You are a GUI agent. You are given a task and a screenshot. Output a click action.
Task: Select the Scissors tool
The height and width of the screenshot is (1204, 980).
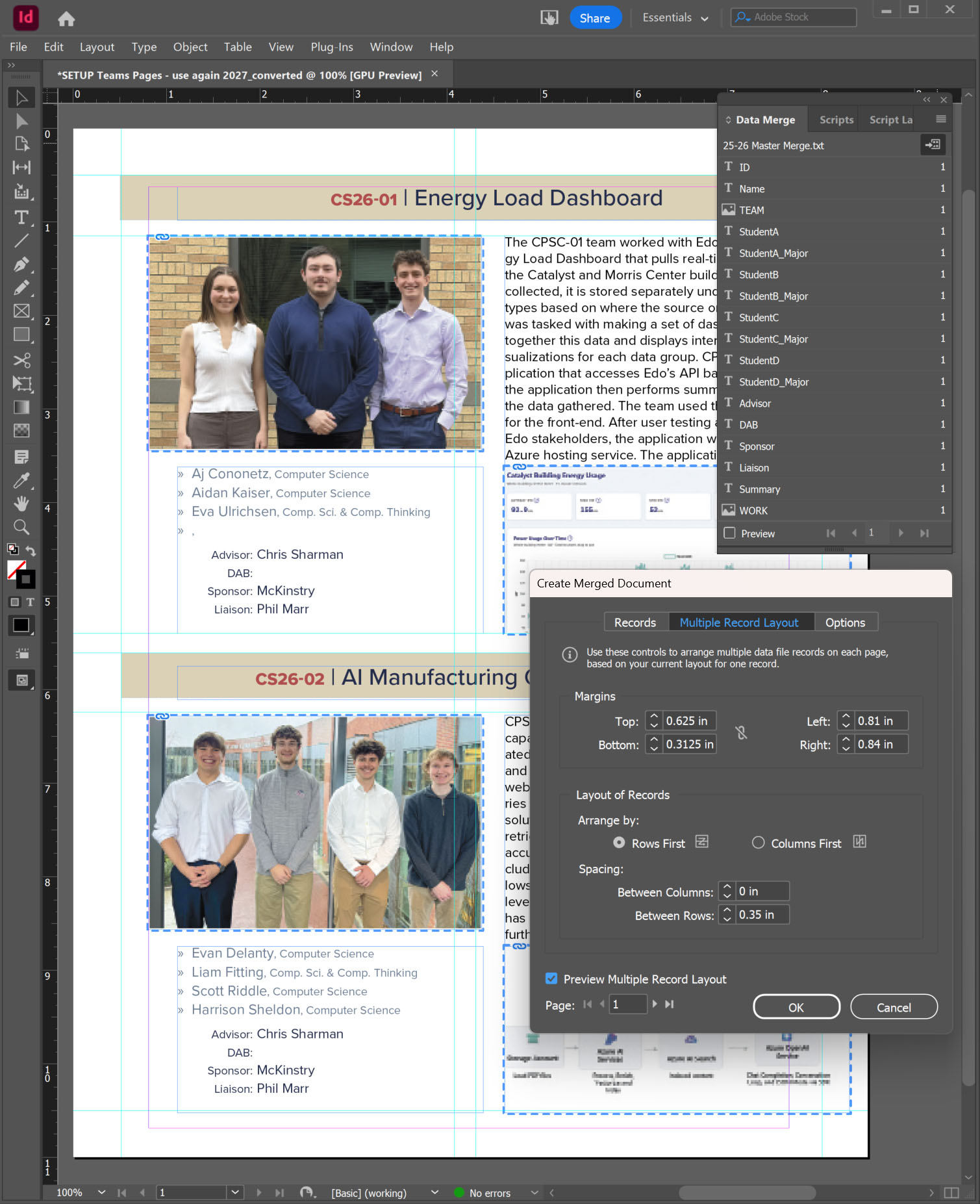click(x=21, y=360)
